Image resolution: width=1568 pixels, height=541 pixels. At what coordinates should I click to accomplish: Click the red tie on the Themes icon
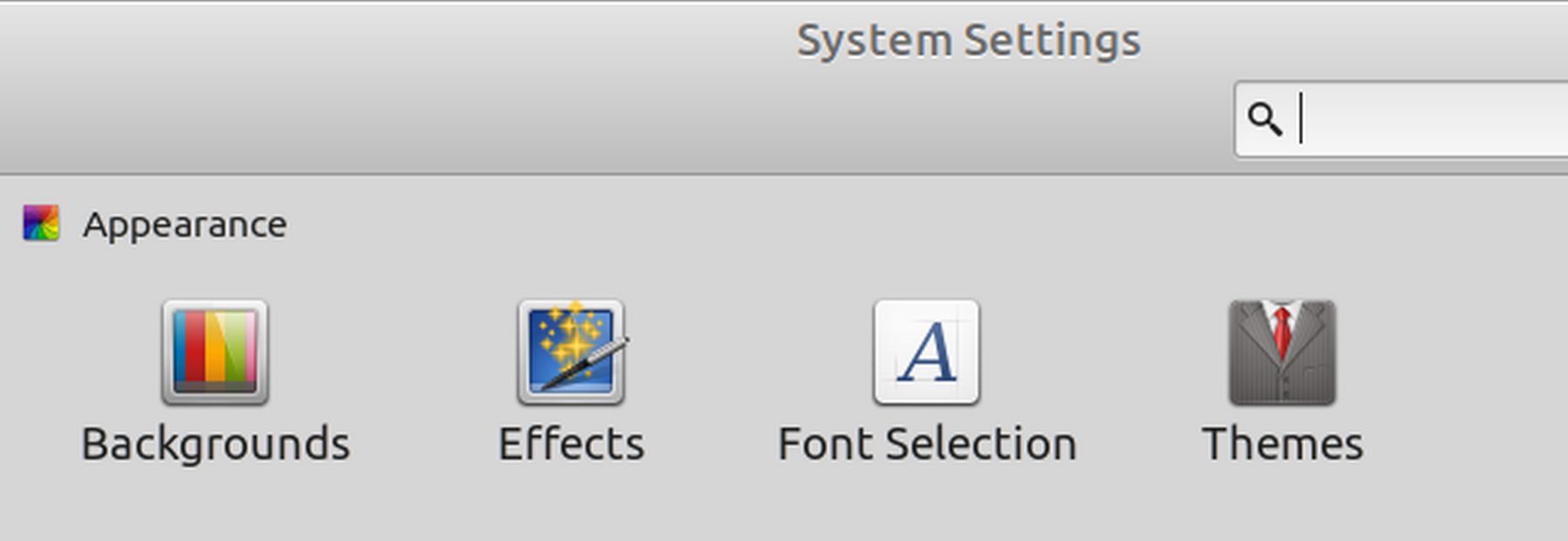click(x=1282, y=331)
